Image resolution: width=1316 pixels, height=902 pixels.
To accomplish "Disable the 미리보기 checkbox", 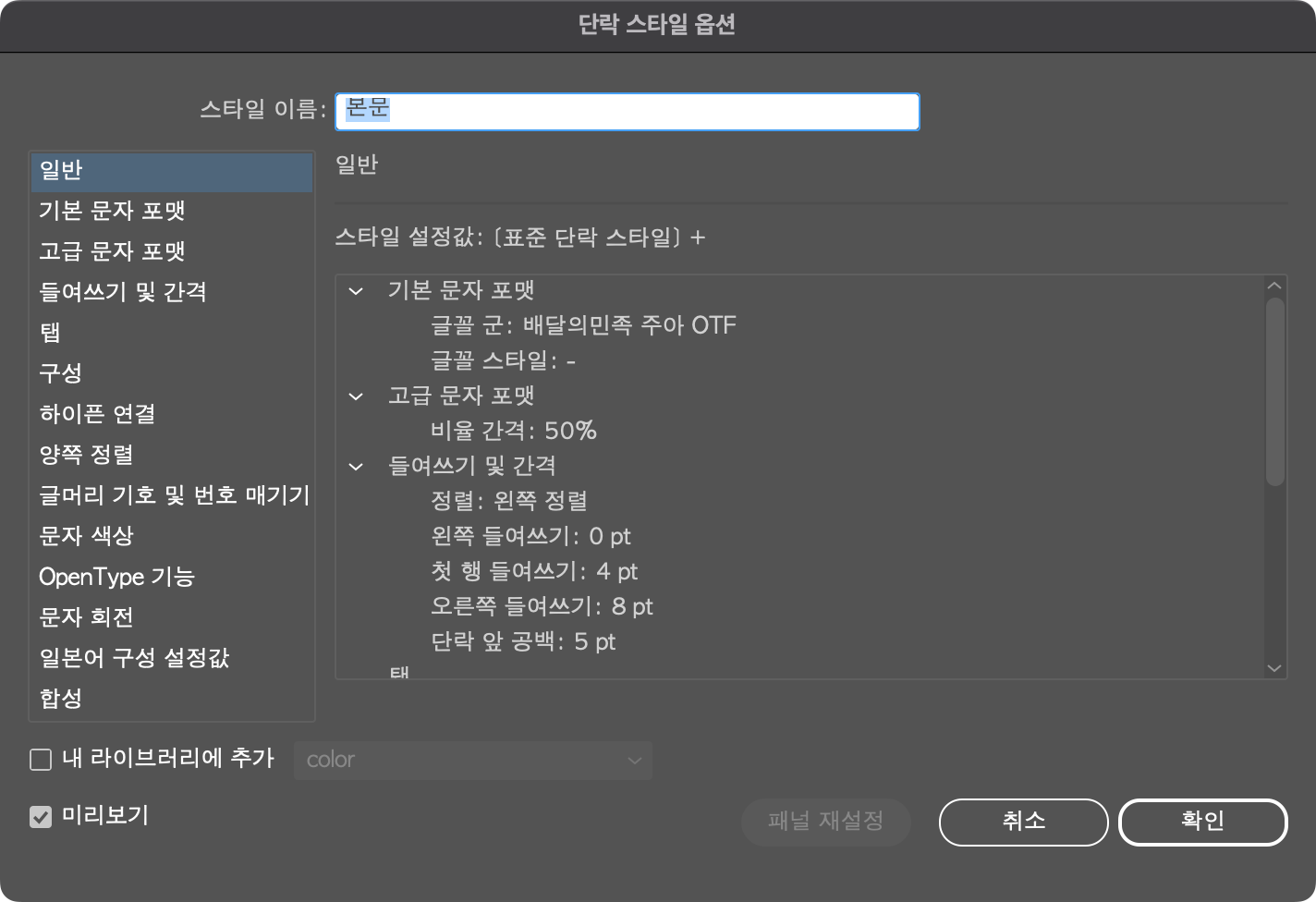I will (x=41, y=816).
